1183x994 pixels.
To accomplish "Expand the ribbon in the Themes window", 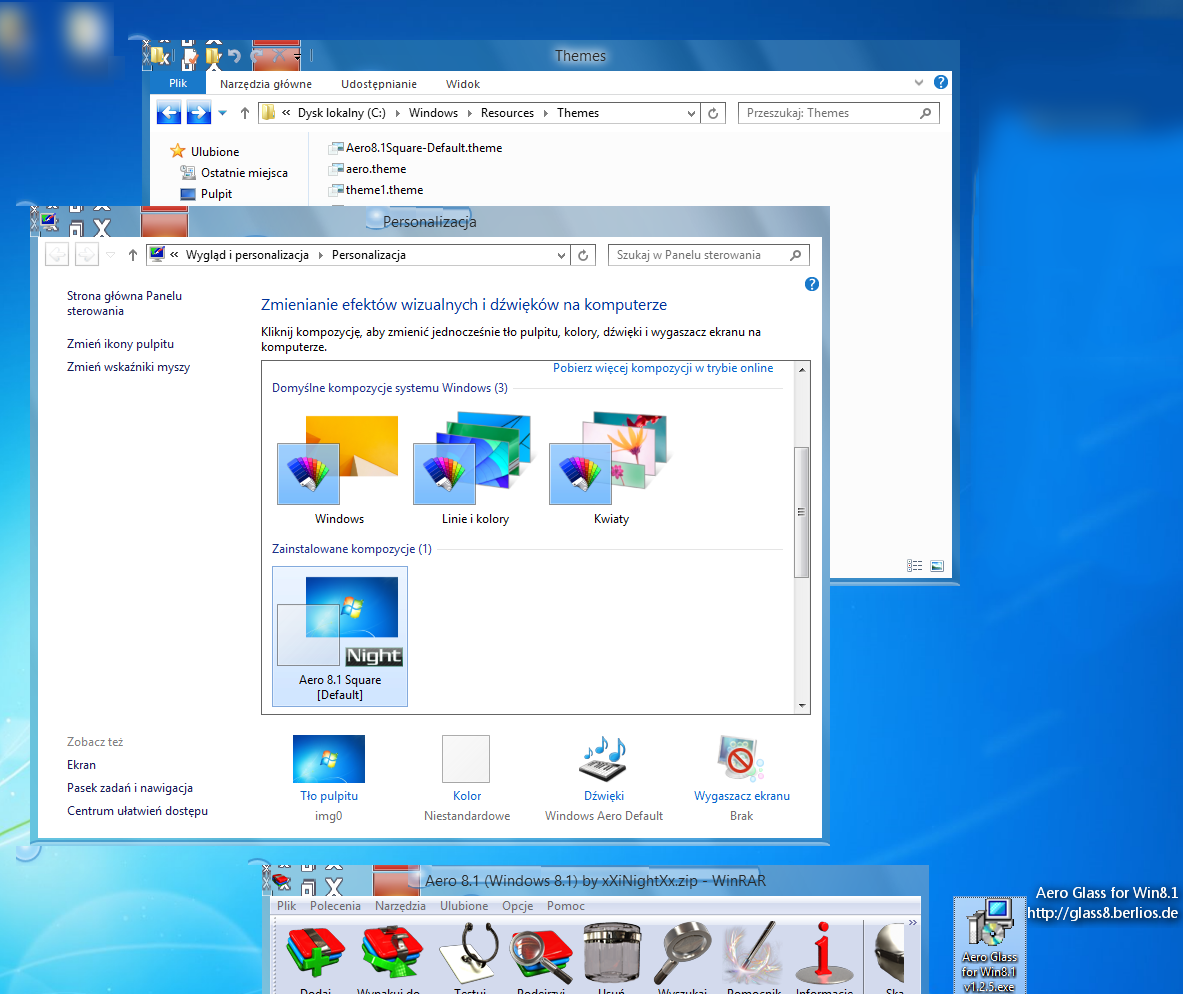I will [918, 82].
